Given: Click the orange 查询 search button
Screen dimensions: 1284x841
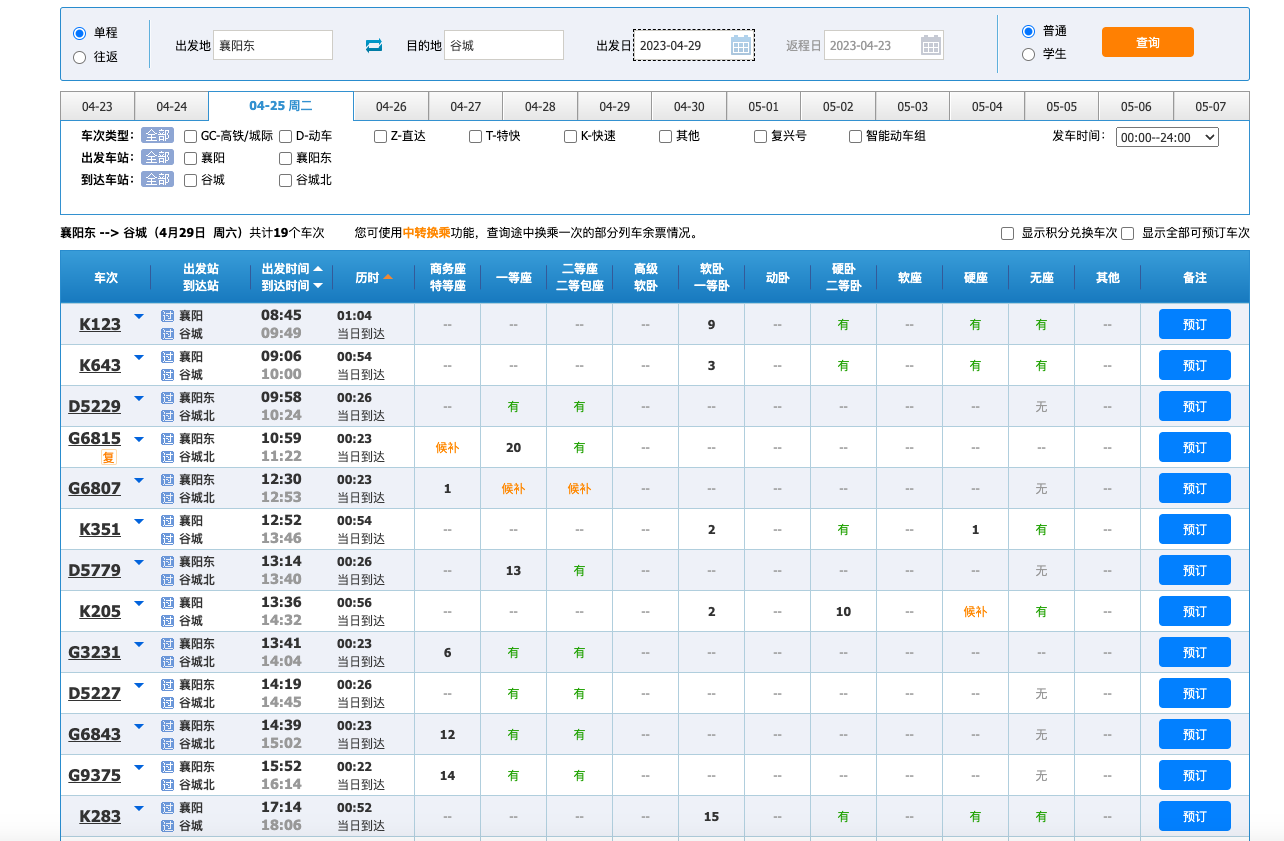Looking at the screenshot, I should (x=1147, y=42).
